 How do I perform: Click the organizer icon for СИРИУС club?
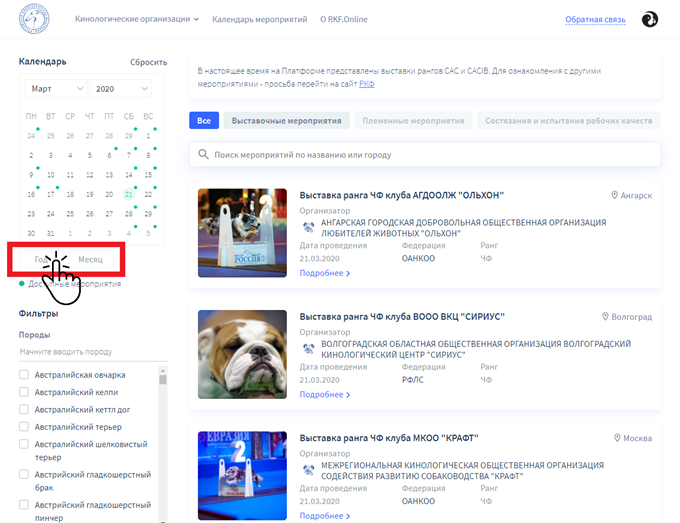click(x=308, y=349)
